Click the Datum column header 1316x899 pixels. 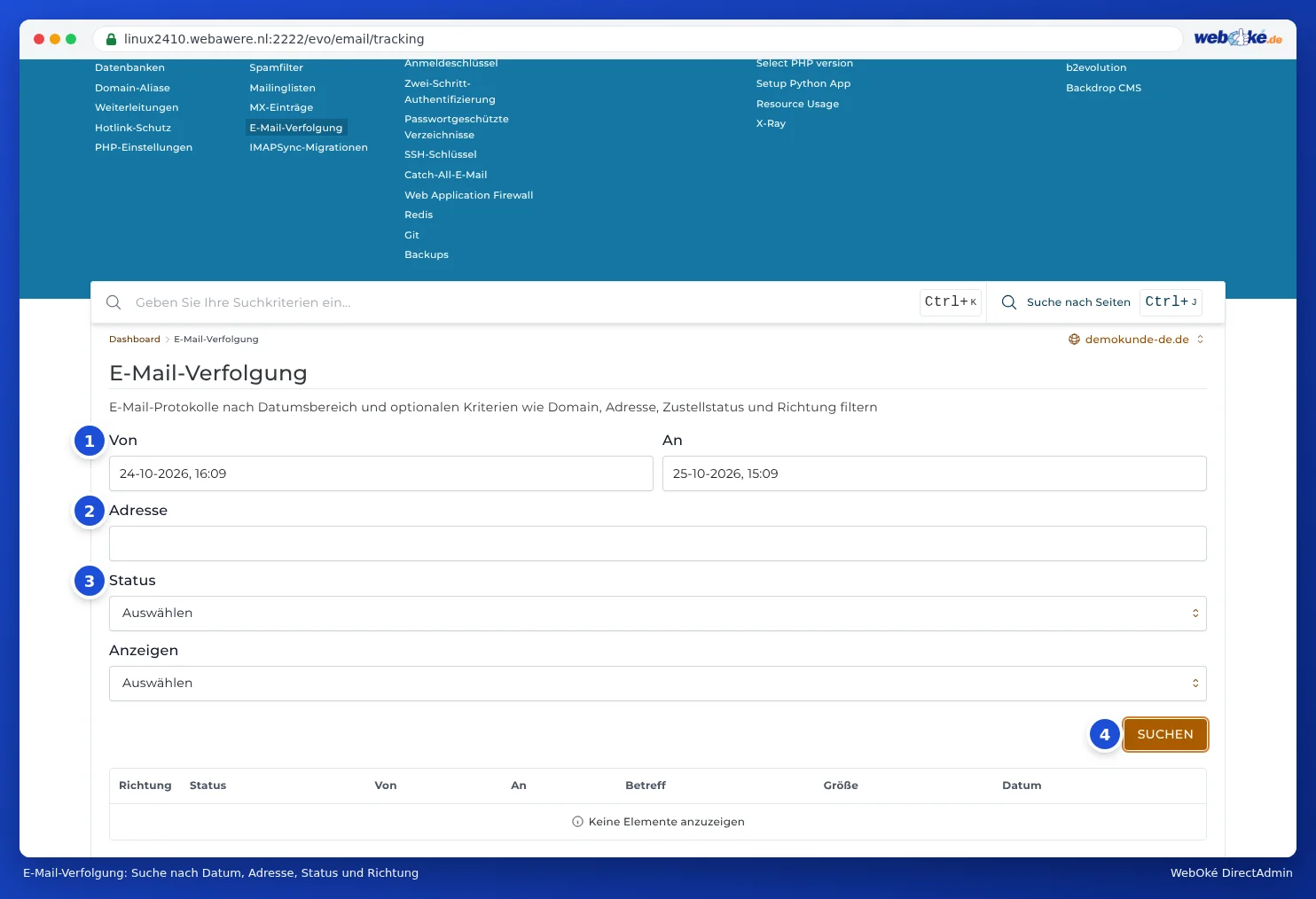pyautogui.click(x=1022, y=786)
